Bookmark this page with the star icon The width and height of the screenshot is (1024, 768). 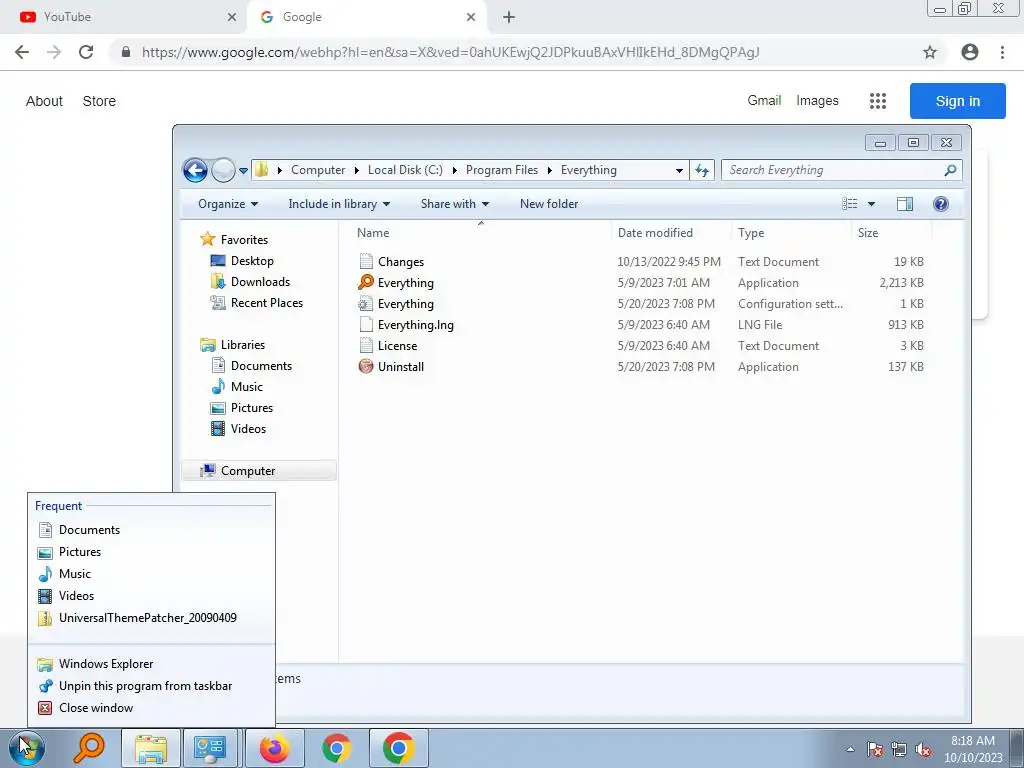[930, 52]
